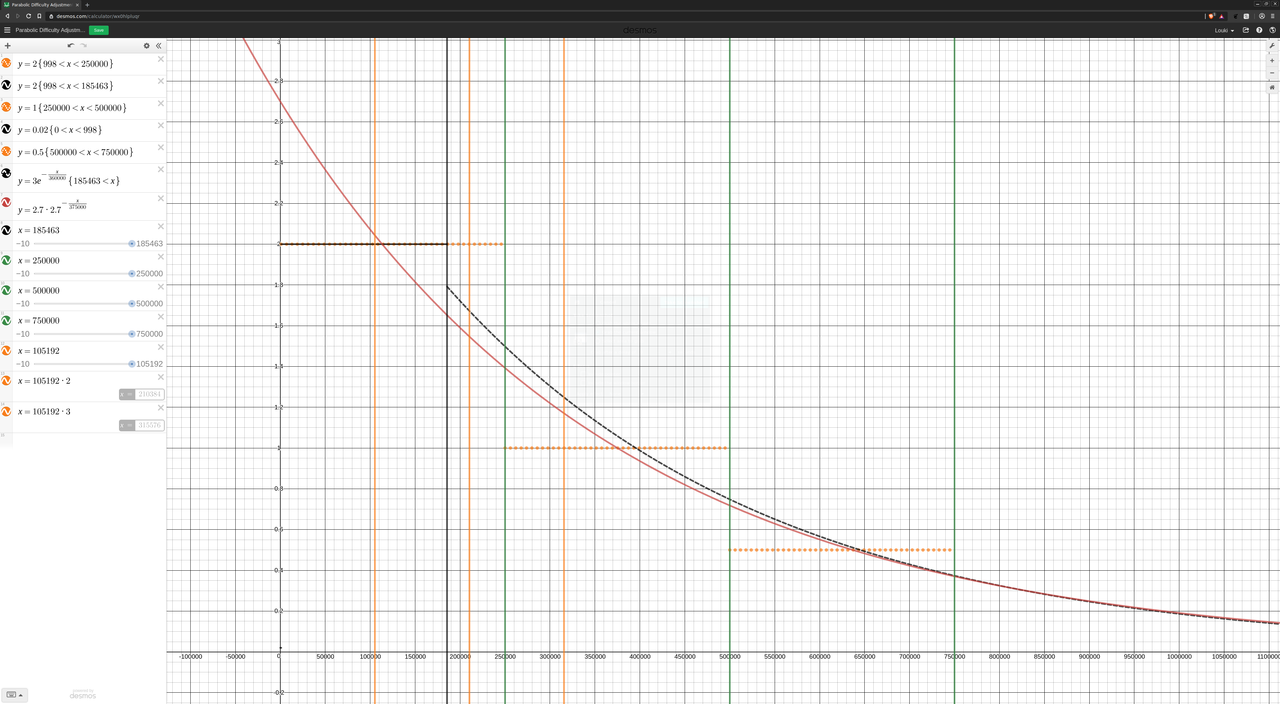Click slider handle for x=185463

(132, 243)
